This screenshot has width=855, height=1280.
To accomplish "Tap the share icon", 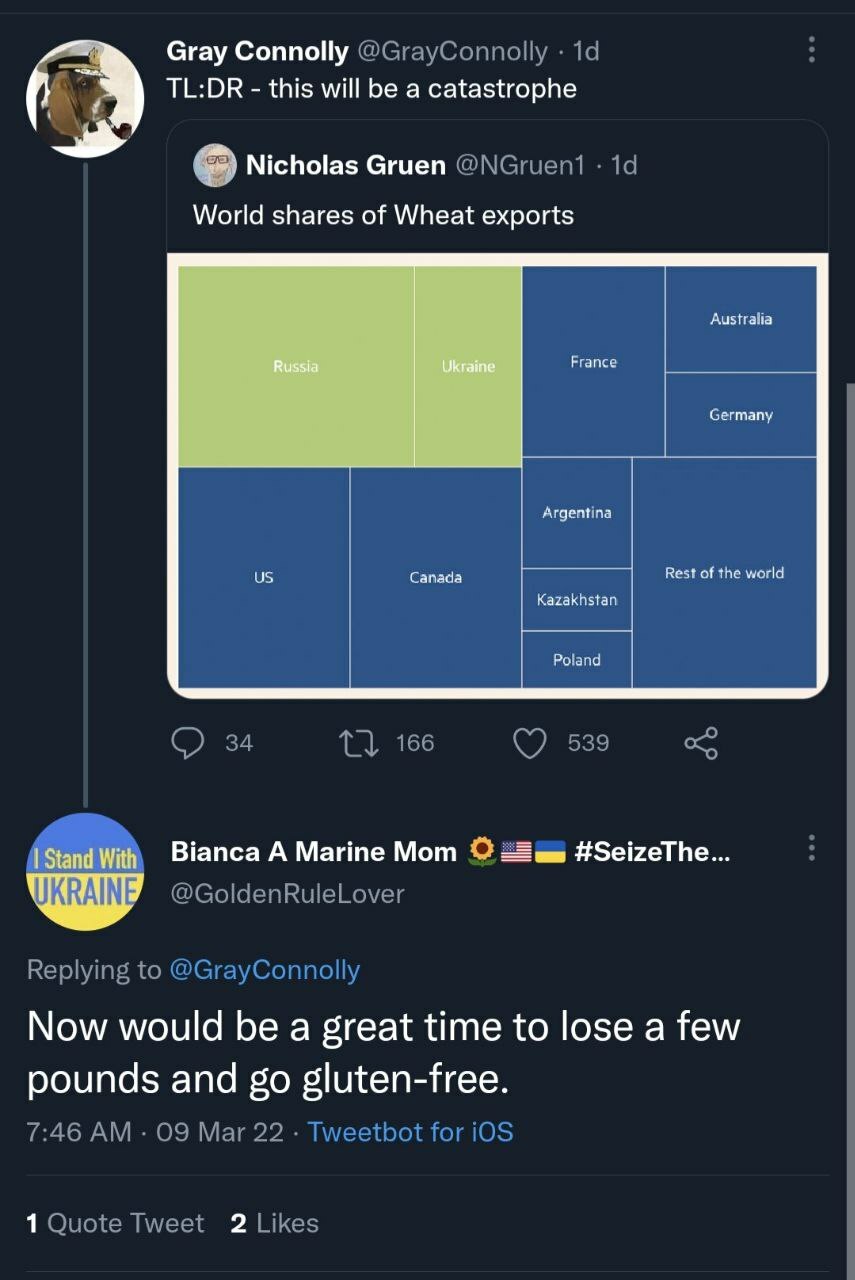I will click(x=700, y=742).
